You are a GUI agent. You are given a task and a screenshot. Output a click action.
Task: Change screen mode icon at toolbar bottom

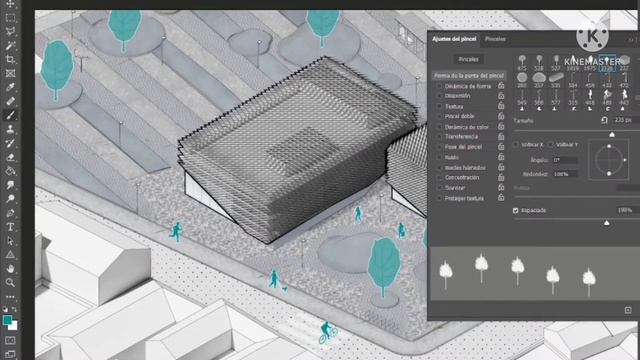(x=10, y=354)
